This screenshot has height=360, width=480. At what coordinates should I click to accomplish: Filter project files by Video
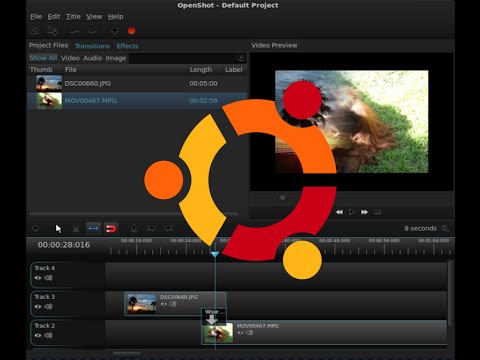coord(70,58)
